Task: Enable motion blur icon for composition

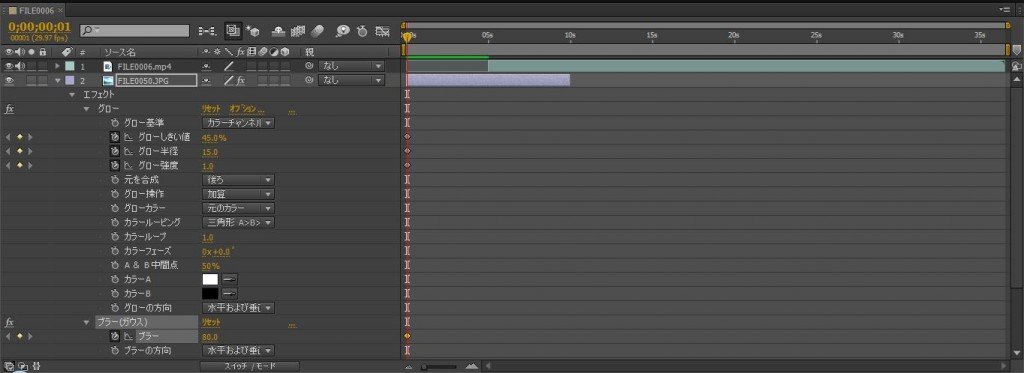Action: tap(317, 31)
